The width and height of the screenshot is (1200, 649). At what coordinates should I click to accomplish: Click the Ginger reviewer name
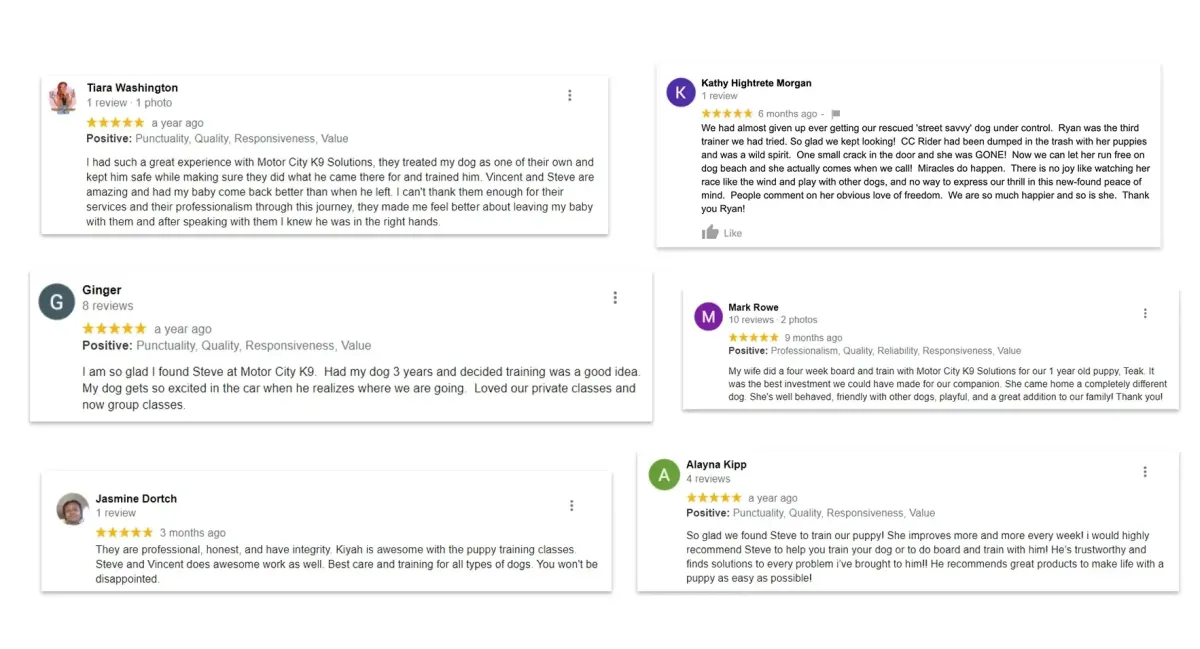pyautogui.click(x=102, y=290)
